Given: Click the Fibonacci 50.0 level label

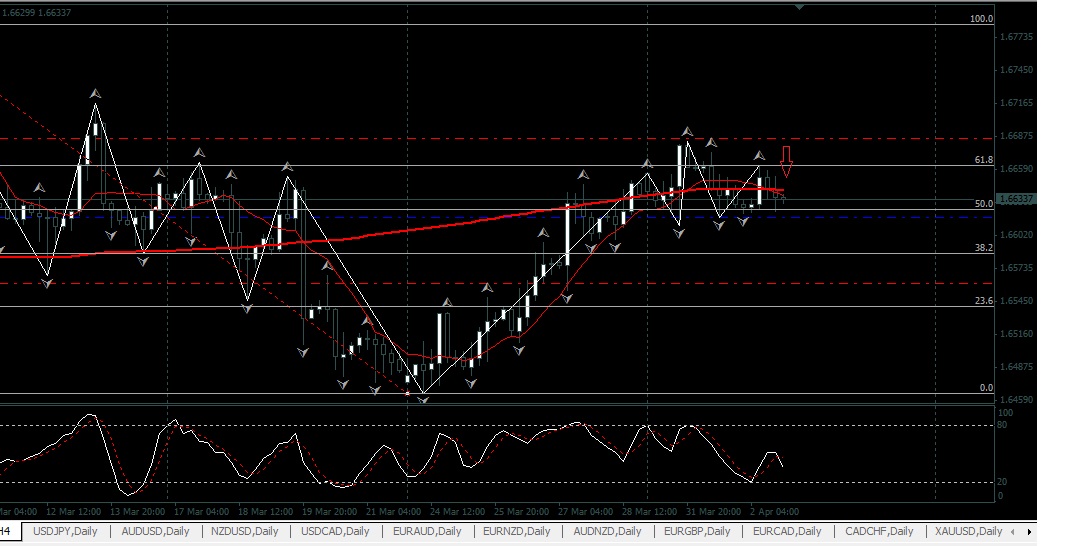Looking at the screenshot, I should point(984,203).
